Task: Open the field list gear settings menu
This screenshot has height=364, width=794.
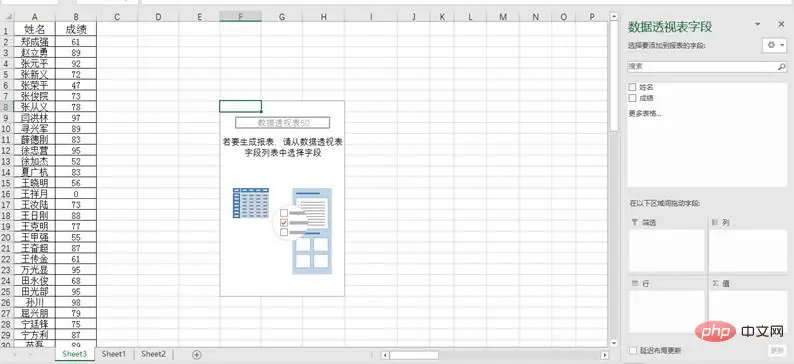Action: point(775,45)
